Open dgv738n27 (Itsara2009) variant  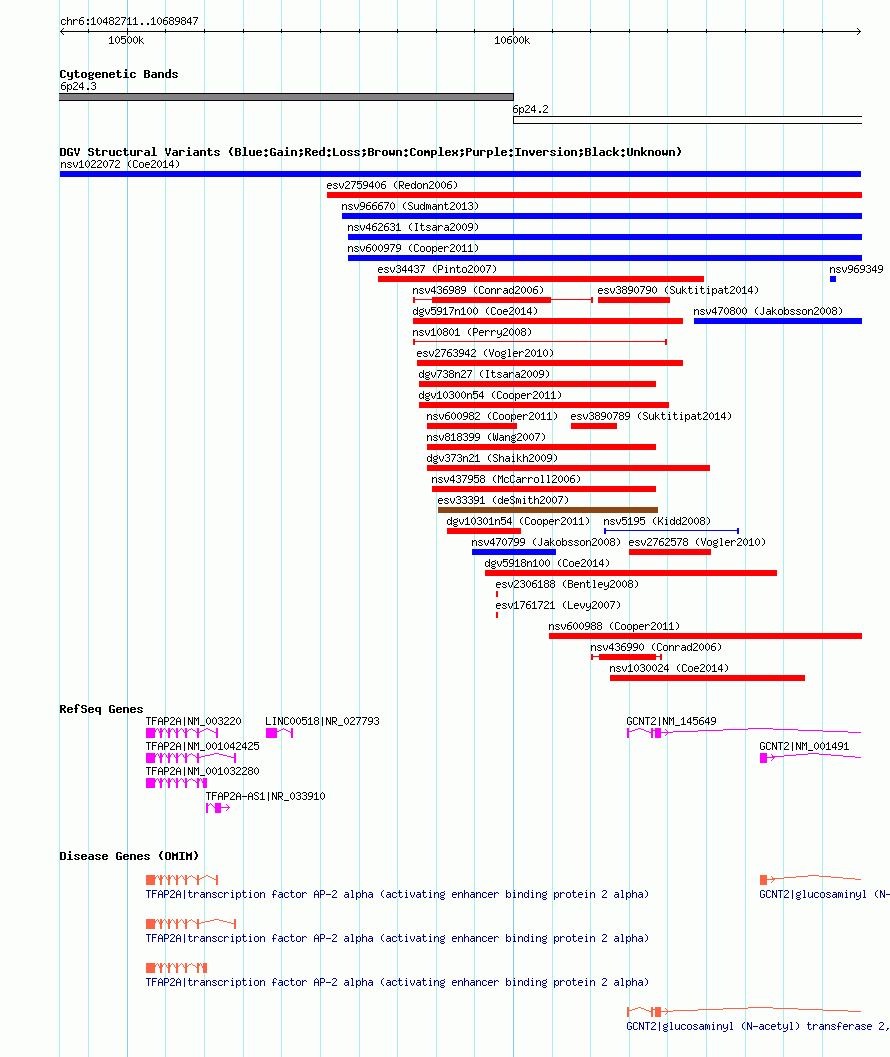click(x=537, y=384)
